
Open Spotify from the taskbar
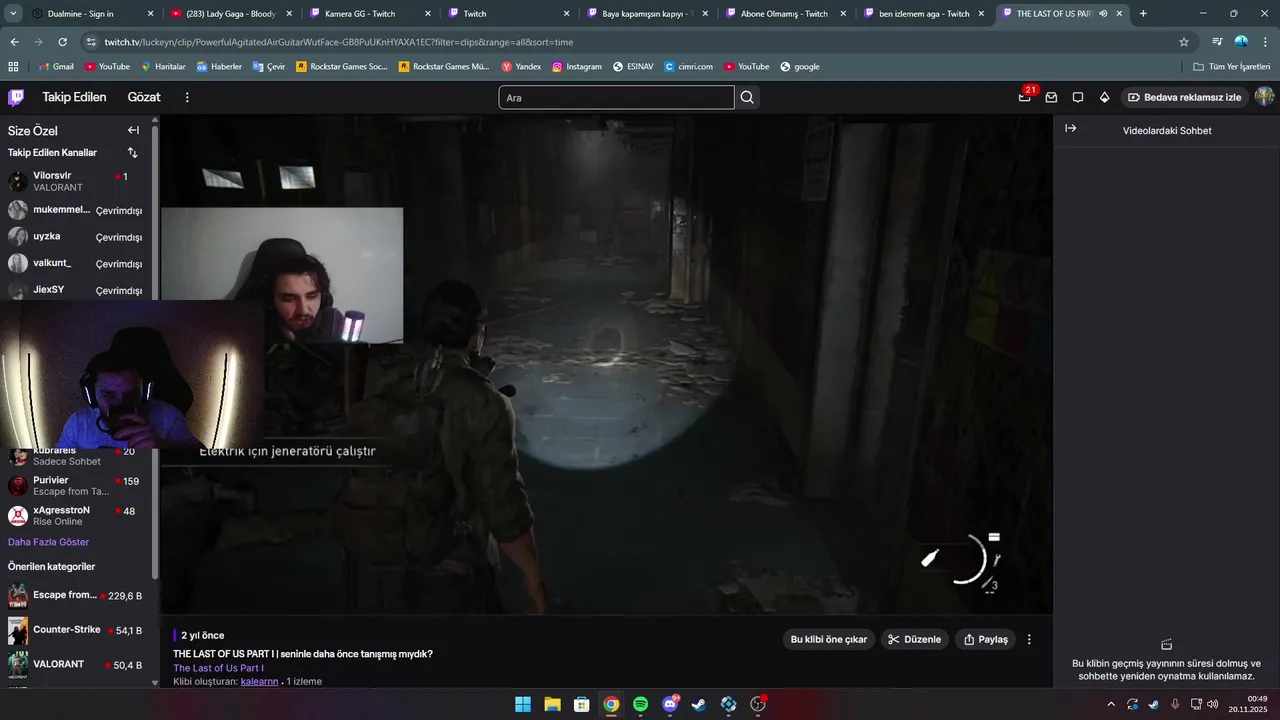point(640,704)
